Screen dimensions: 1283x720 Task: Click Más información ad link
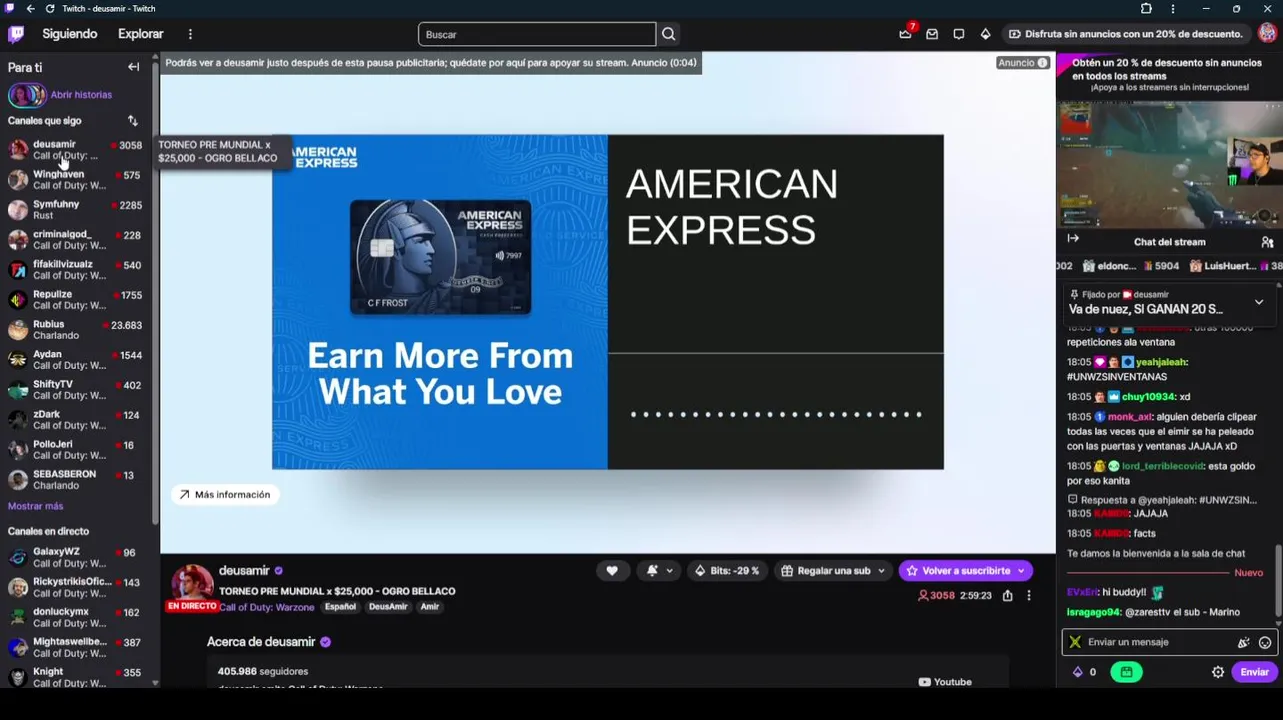(225, 495)
